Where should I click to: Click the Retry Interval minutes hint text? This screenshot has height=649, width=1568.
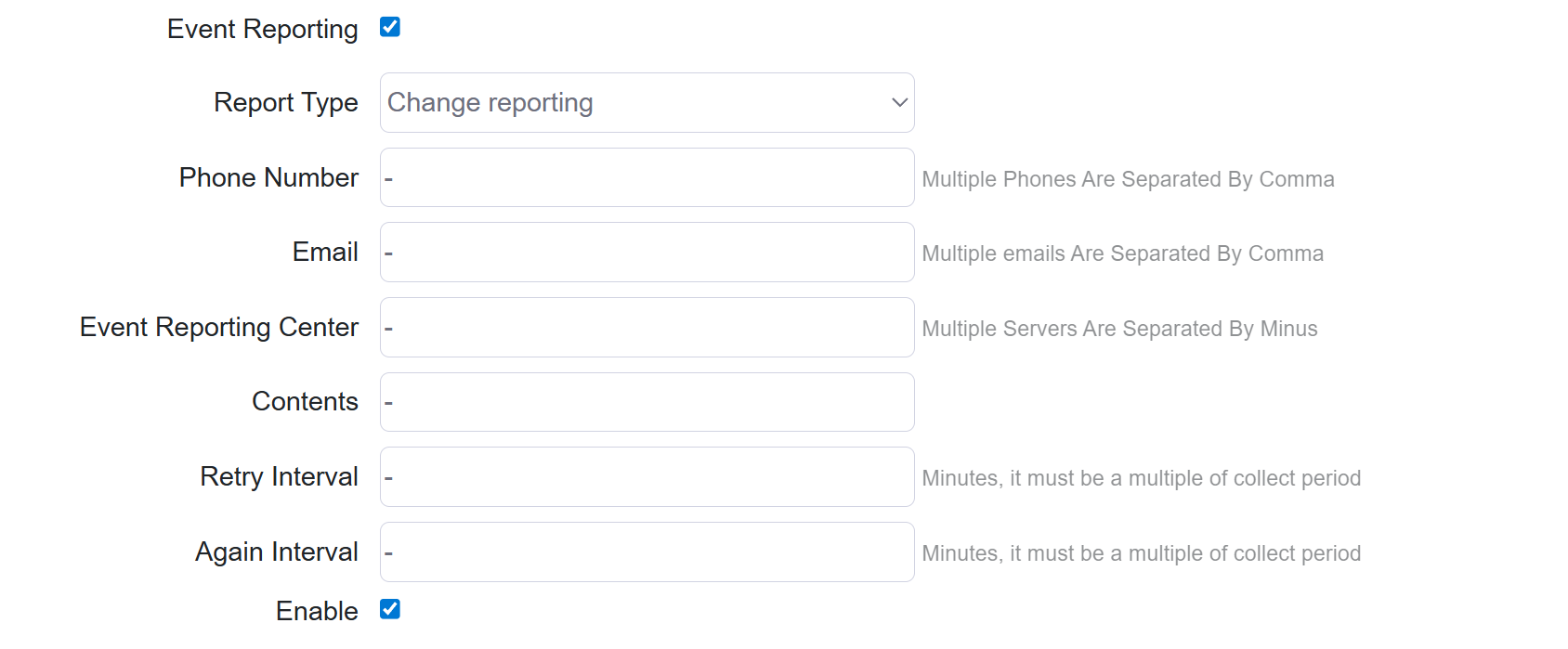pos(1141,478)
